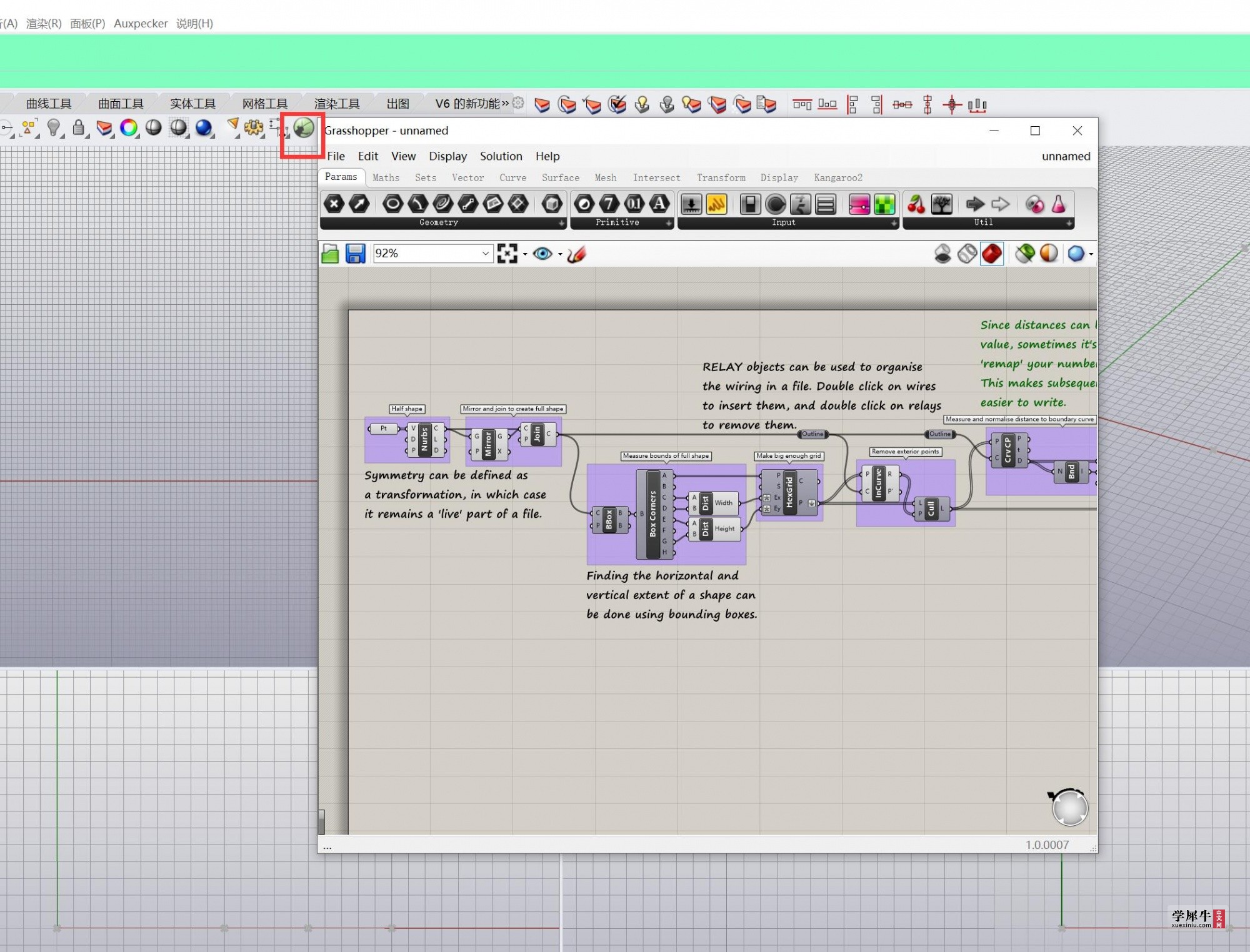Switch to the Kangaroo2 tab
This screenshot has width=1250, height=952.
(x=838, y=178)
